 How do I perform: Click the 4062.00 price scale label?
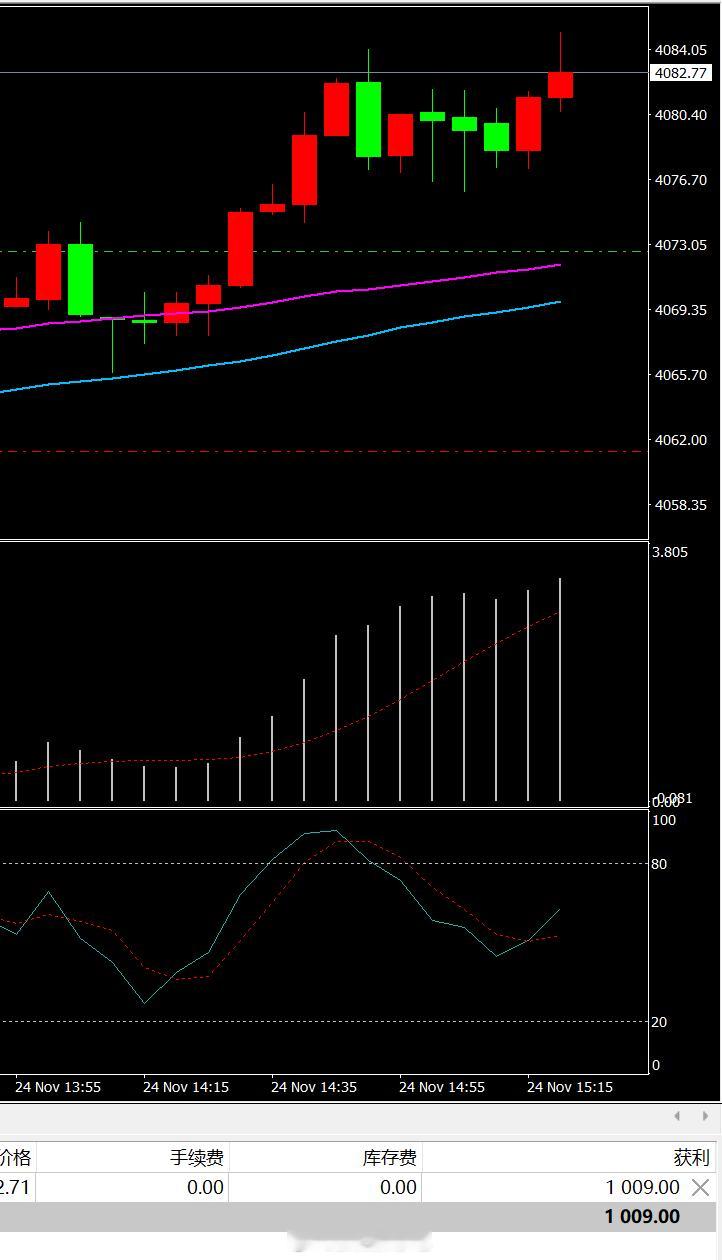681,440
